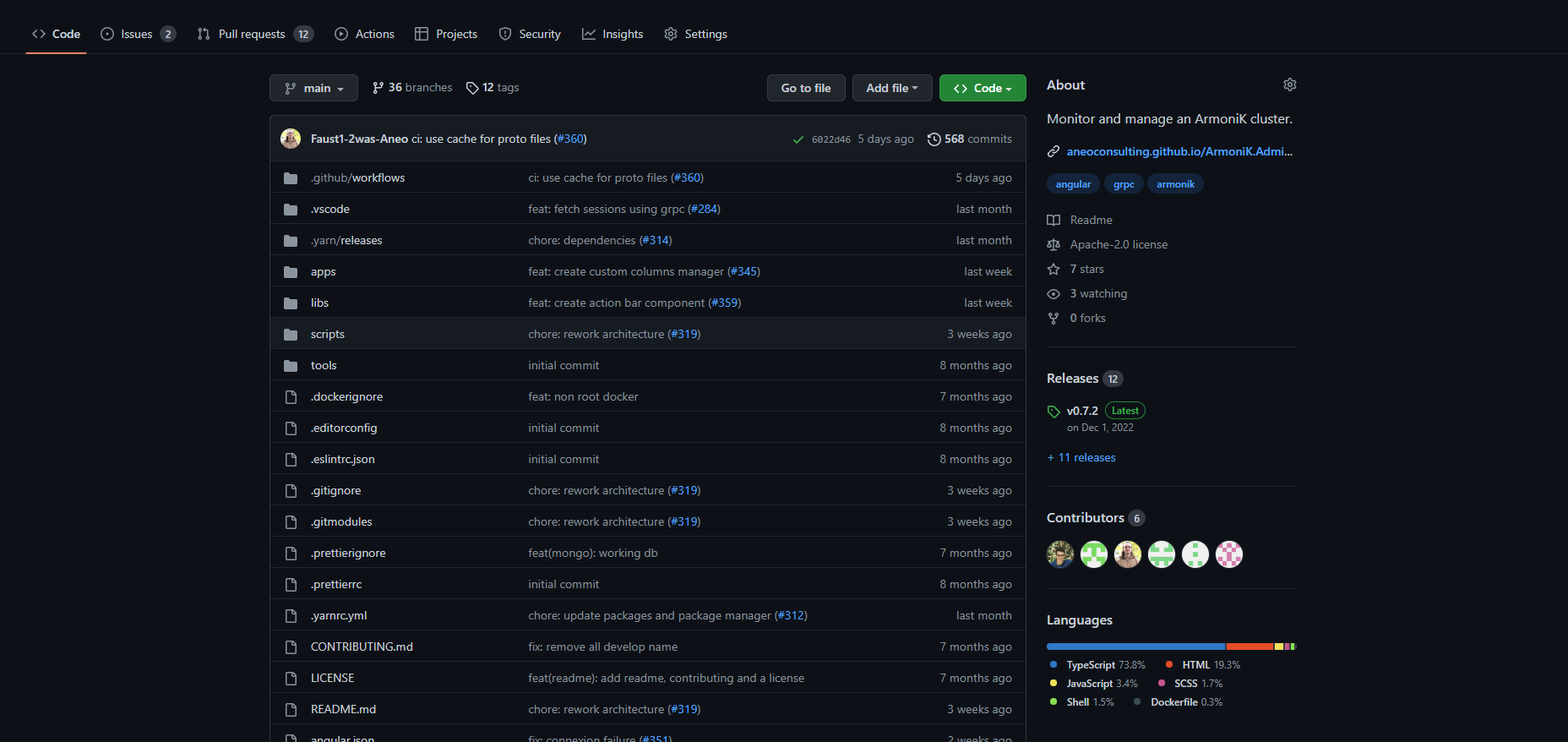The image size is (1568, 742).
Task: Click the branch icon beside 36 branches
Action: [378, 88]
